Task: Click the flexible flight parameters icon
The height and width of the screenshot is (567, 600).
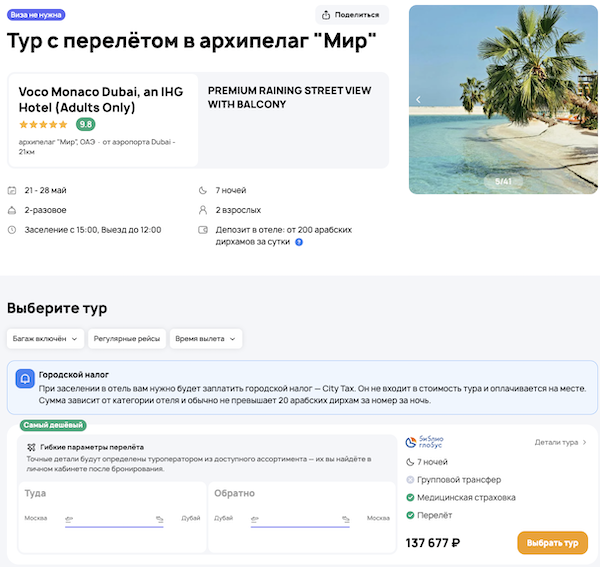Action: click(x=32, y=447)
